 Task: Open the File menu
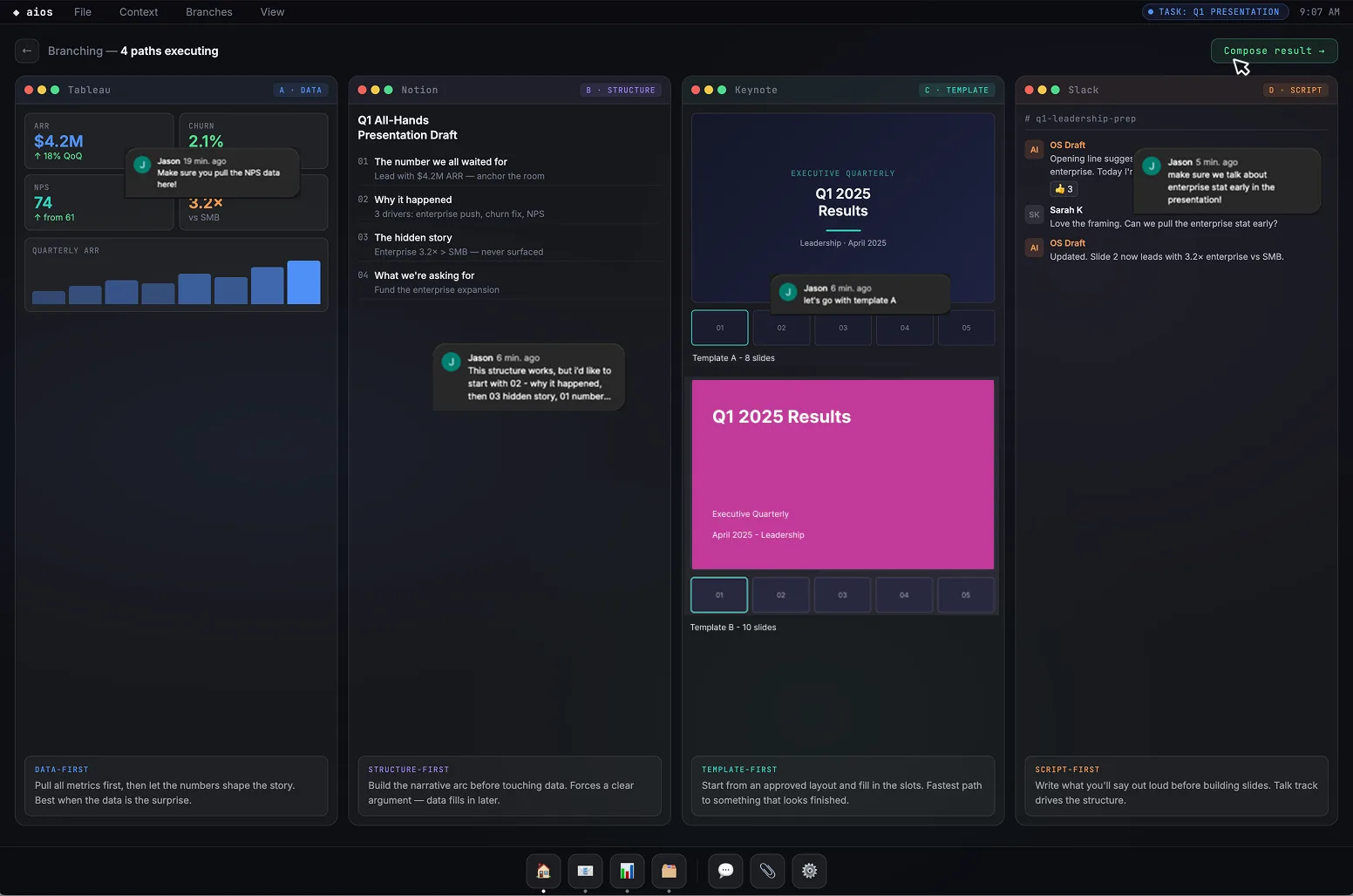83,12
